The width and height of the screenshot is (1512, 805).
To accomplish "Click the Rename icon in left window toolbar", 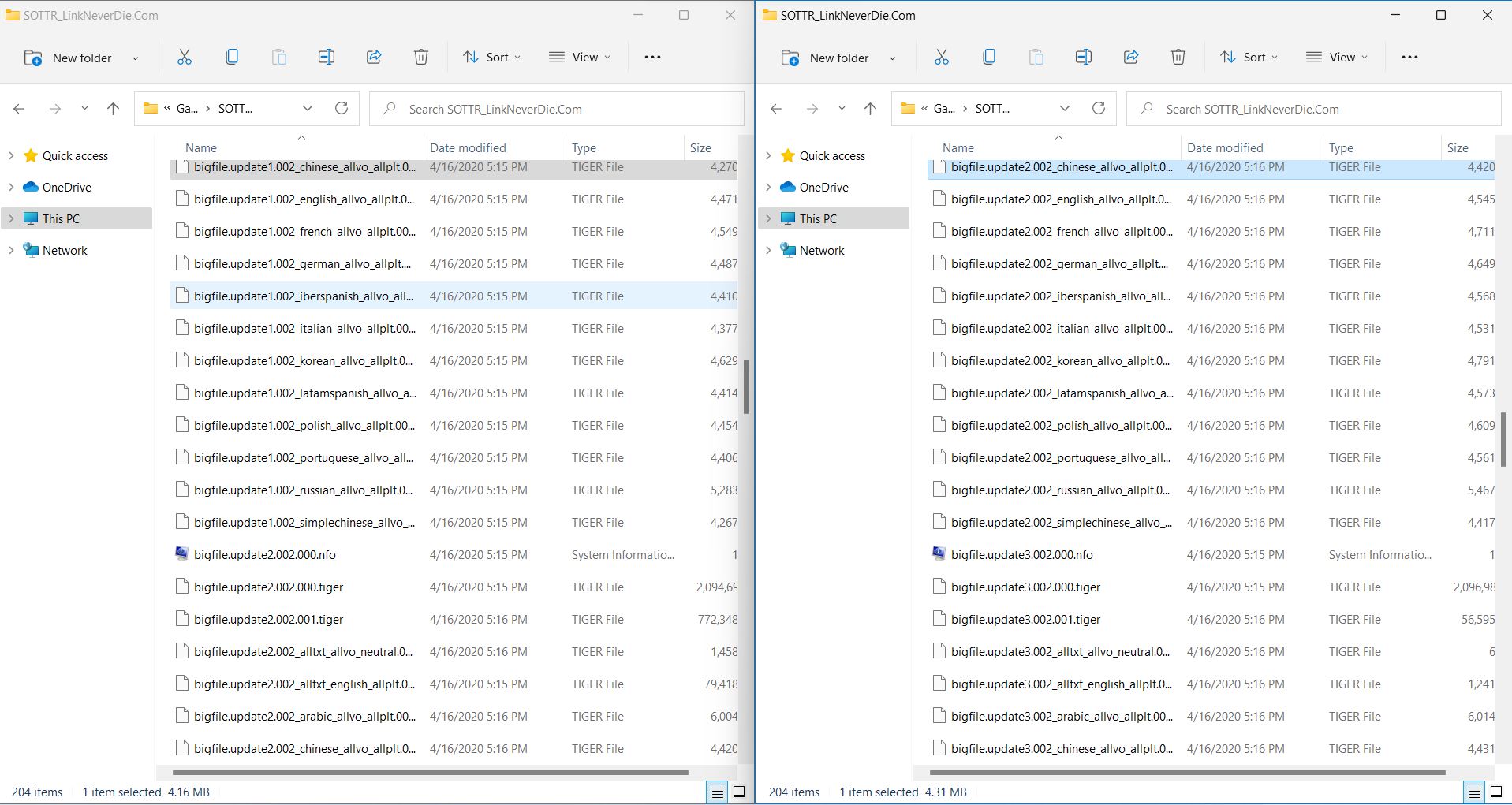I will [326, 57].
